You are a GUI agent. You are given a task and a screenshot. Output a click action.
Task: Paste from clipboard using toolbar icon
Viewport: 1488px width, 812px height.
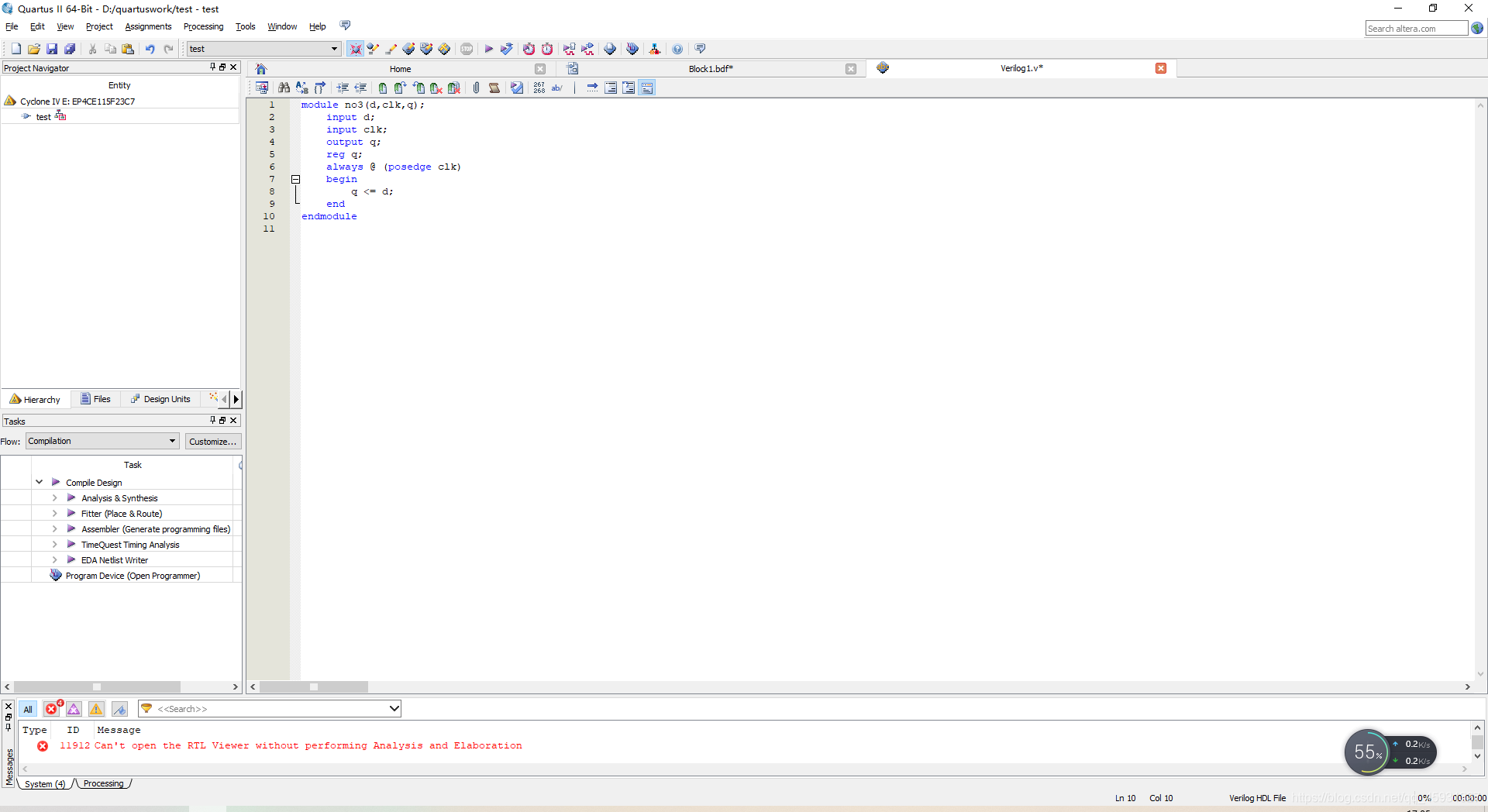click(x=129, y=49)
